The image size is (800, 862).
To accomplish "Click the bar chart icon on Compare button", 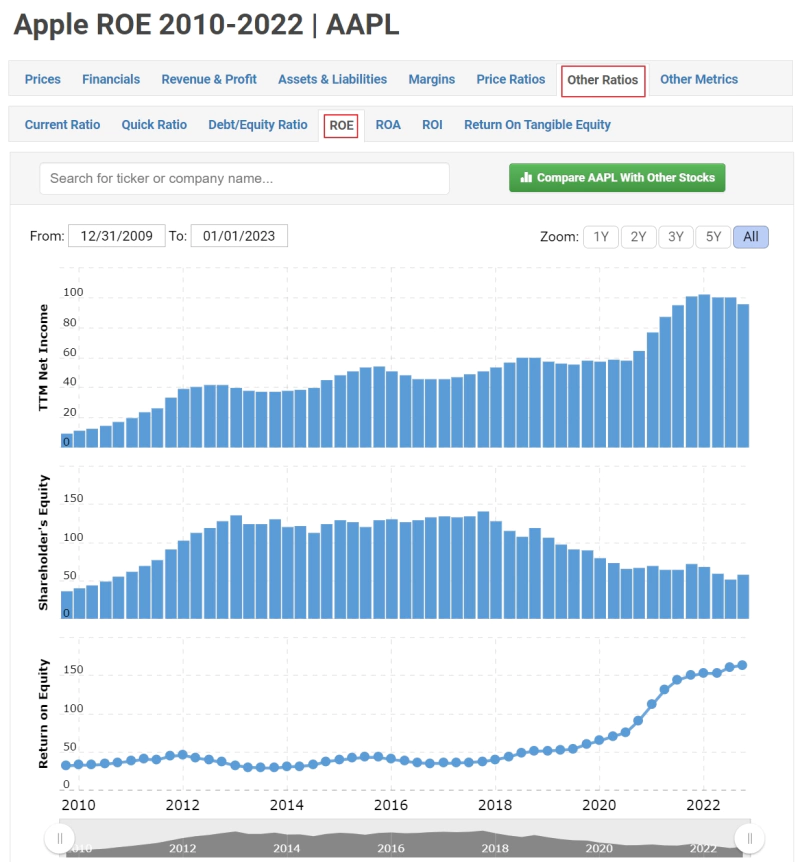I will tap(526, 177).
